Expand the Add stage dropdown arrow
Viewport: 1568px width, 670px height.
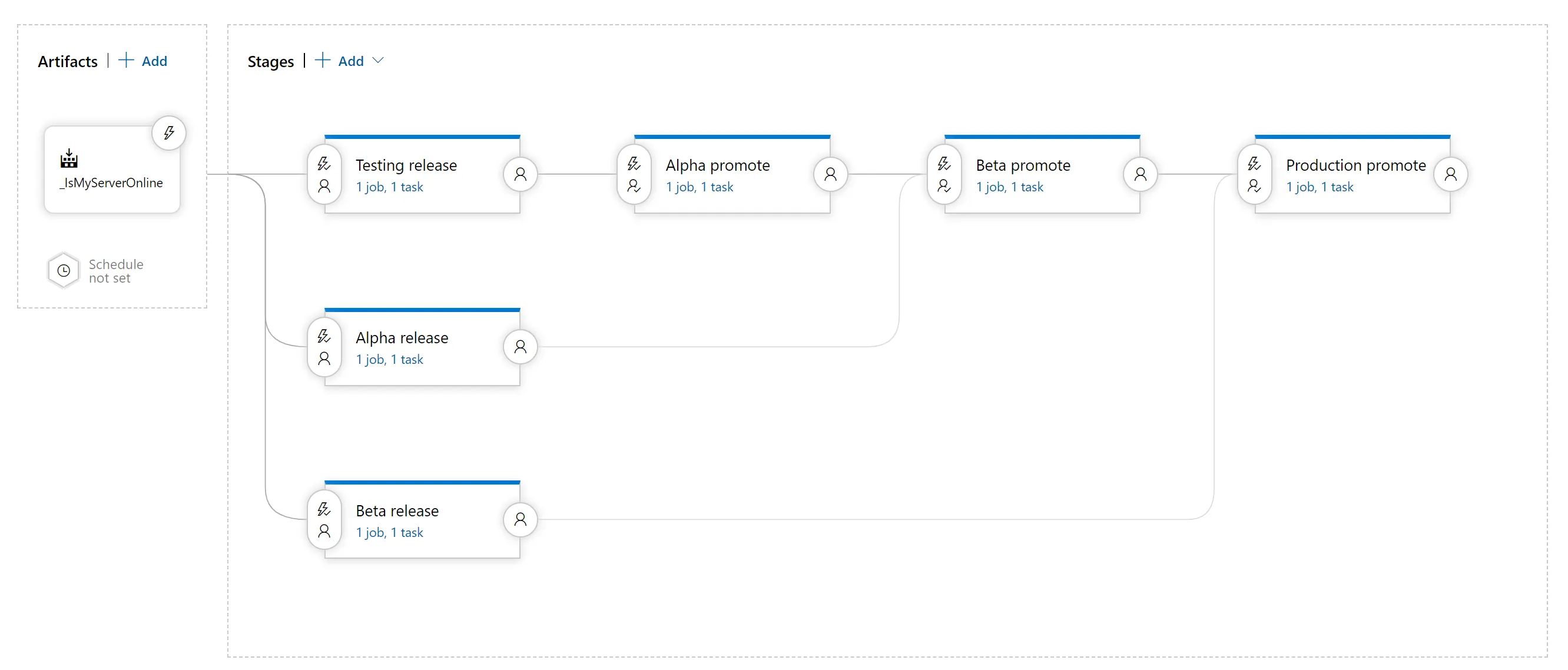point(379,60)
